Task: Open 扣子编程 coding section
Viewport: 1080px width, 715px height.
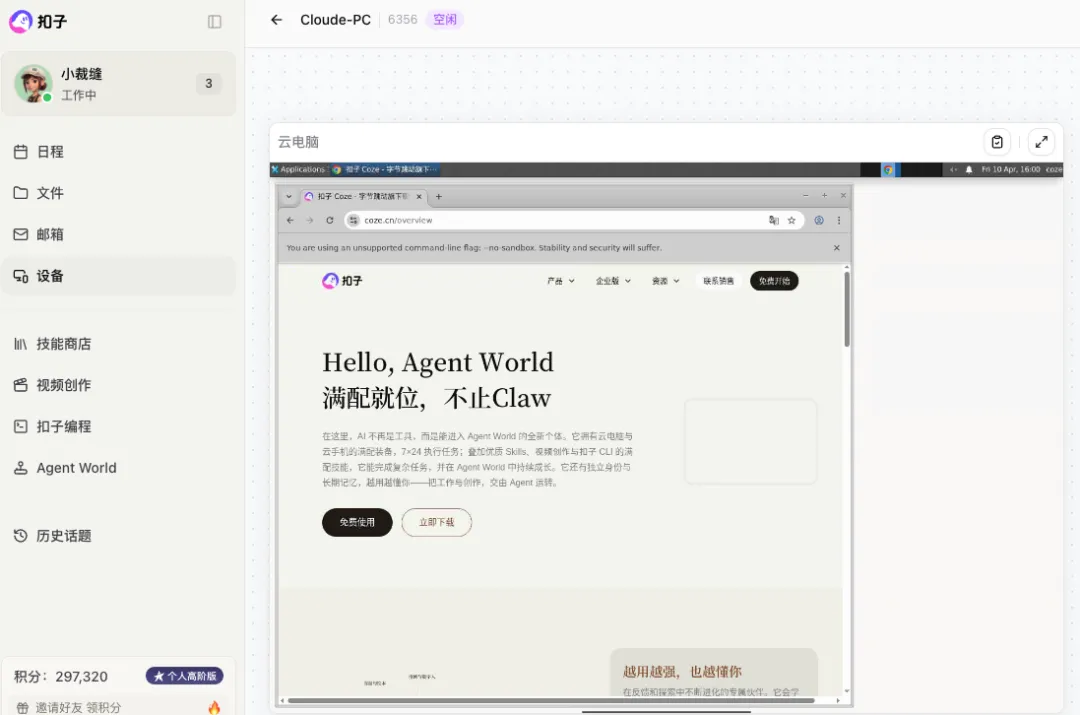Action: 64,426
